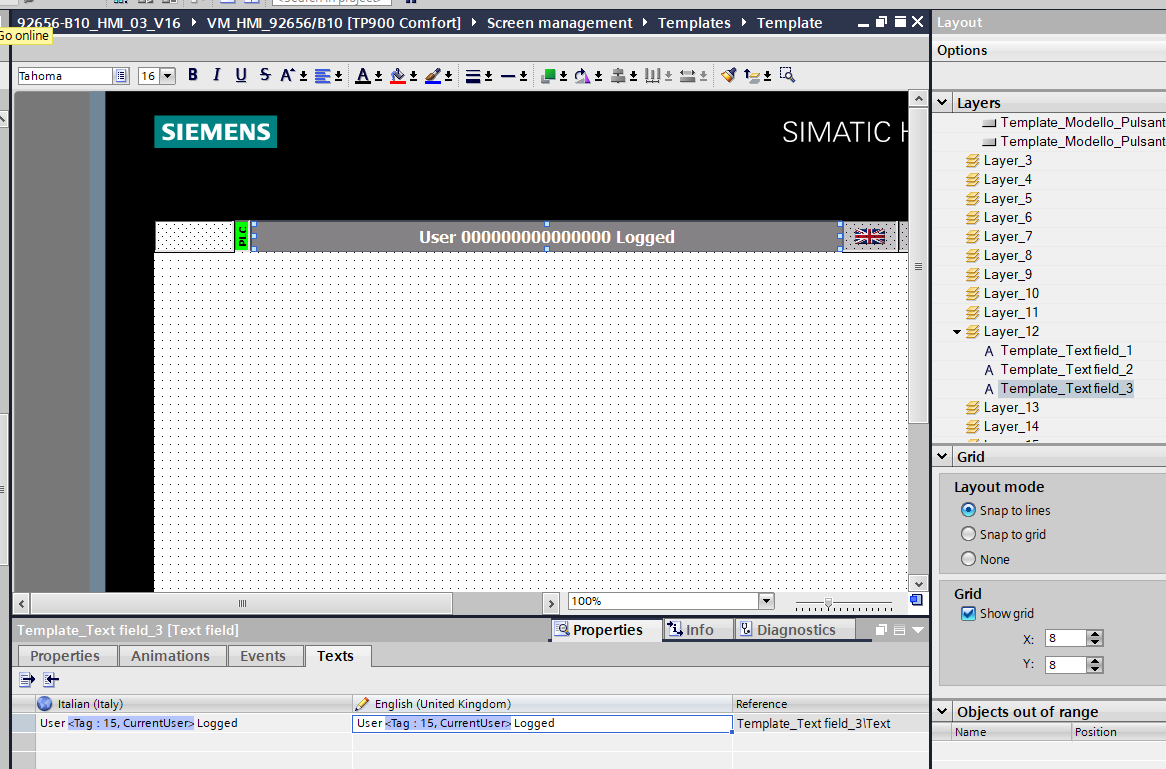The height and width of the screenshot is (769, 1166).
Task: Toggle underline text formatting
Action: click(x=241, y=75)
